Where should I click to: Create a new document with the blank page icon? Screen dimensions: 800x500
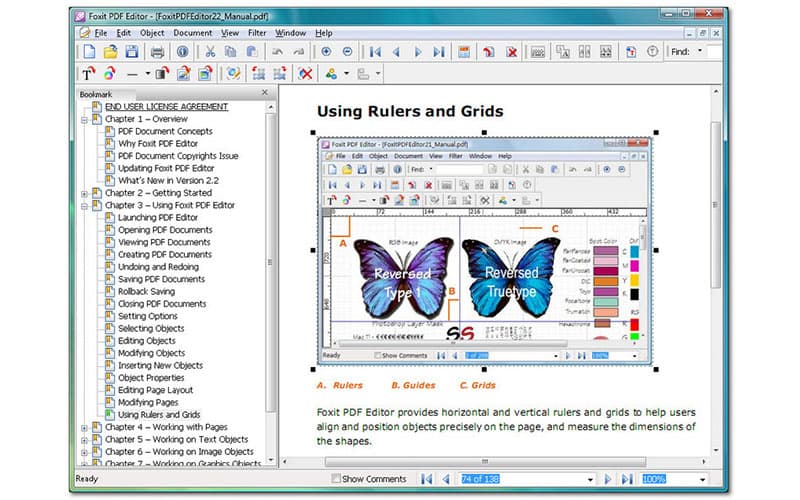89,52
